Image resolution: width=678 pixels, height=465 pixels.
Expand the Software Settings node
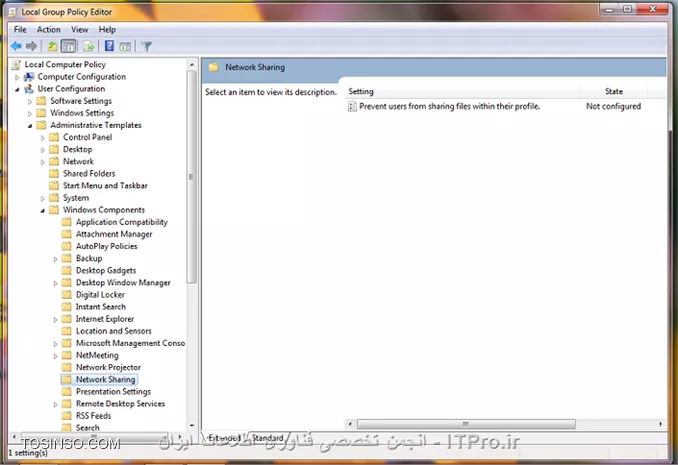(x=29, y=101)
